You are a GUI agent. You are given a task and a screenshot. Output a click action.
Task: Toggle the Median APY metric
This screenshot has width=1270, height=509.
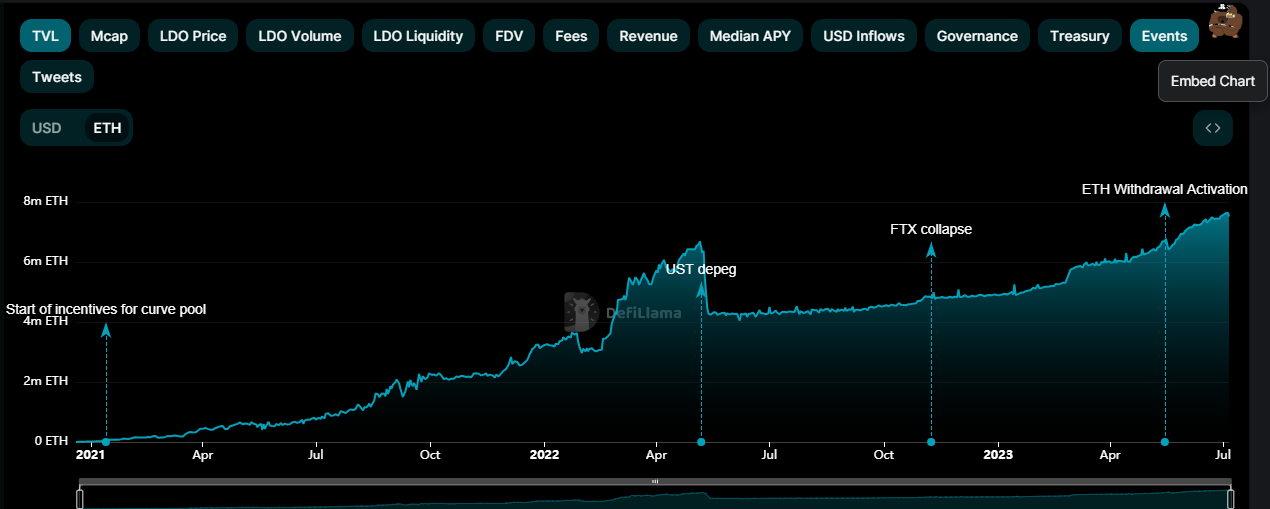click(750, 36)
